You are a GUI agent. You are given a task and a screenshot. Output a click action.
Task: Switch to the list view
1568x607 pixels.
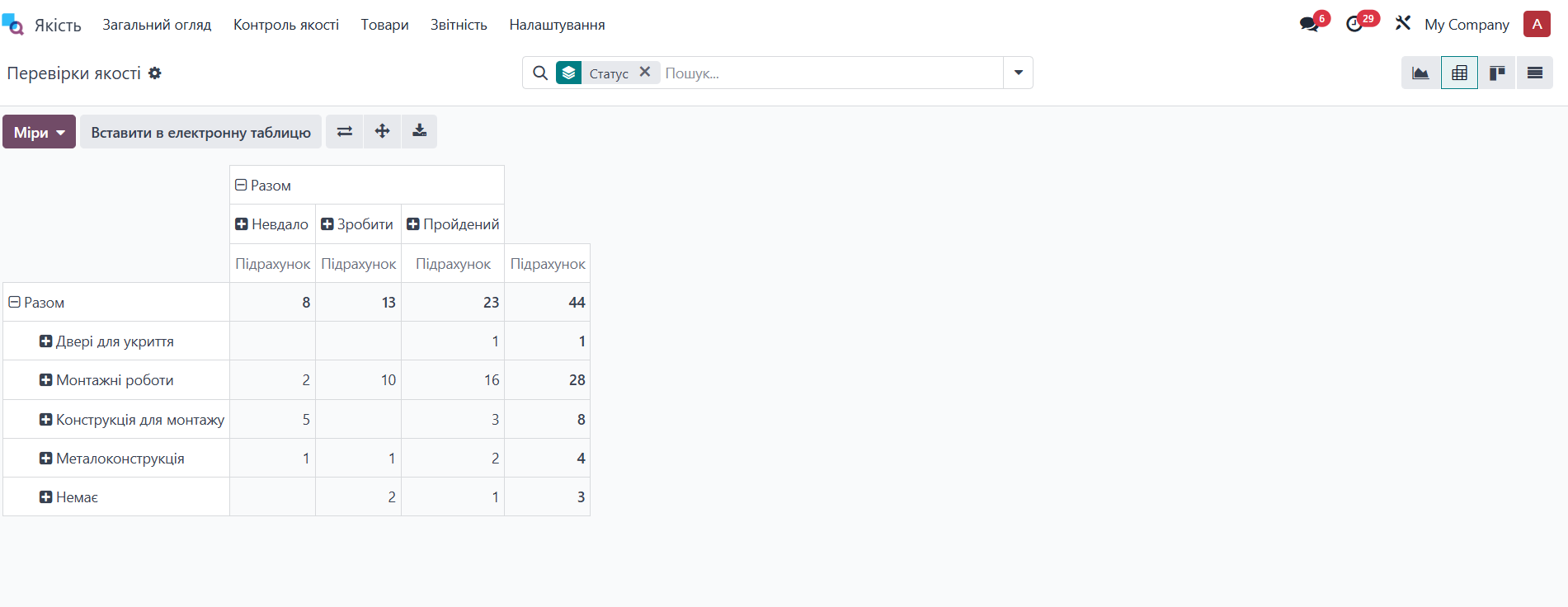(x=1534, y=73)
